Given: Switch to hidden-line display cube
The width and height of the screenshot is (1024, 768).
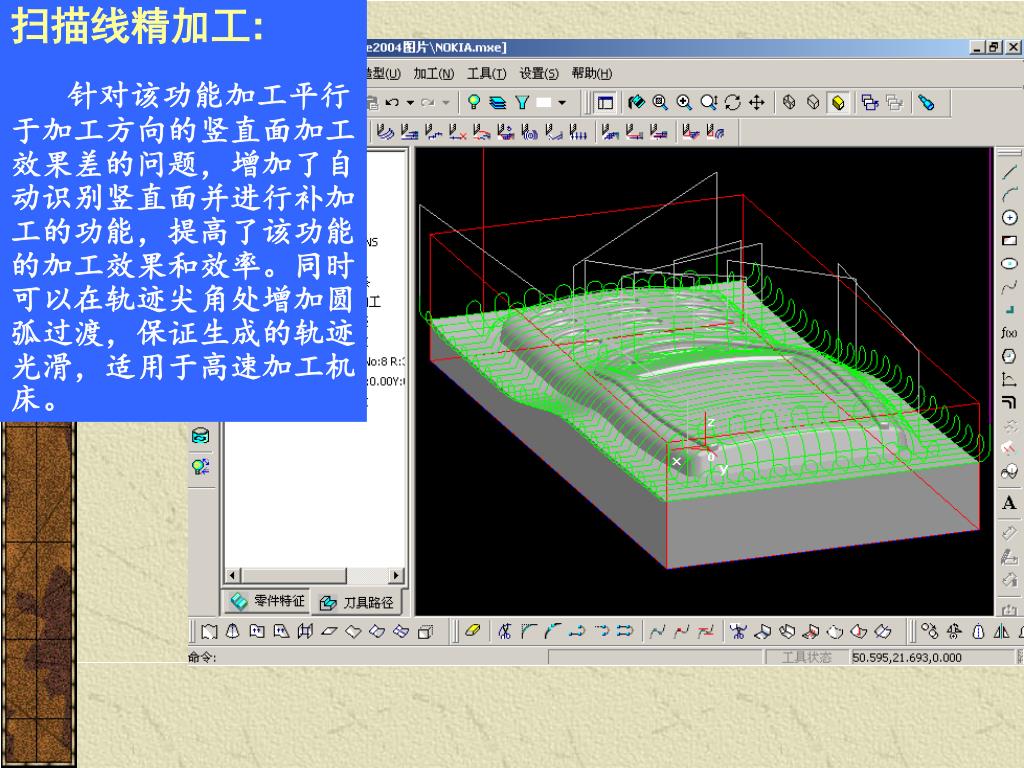Looking at the screenshot, I should [x=814, y=103].
